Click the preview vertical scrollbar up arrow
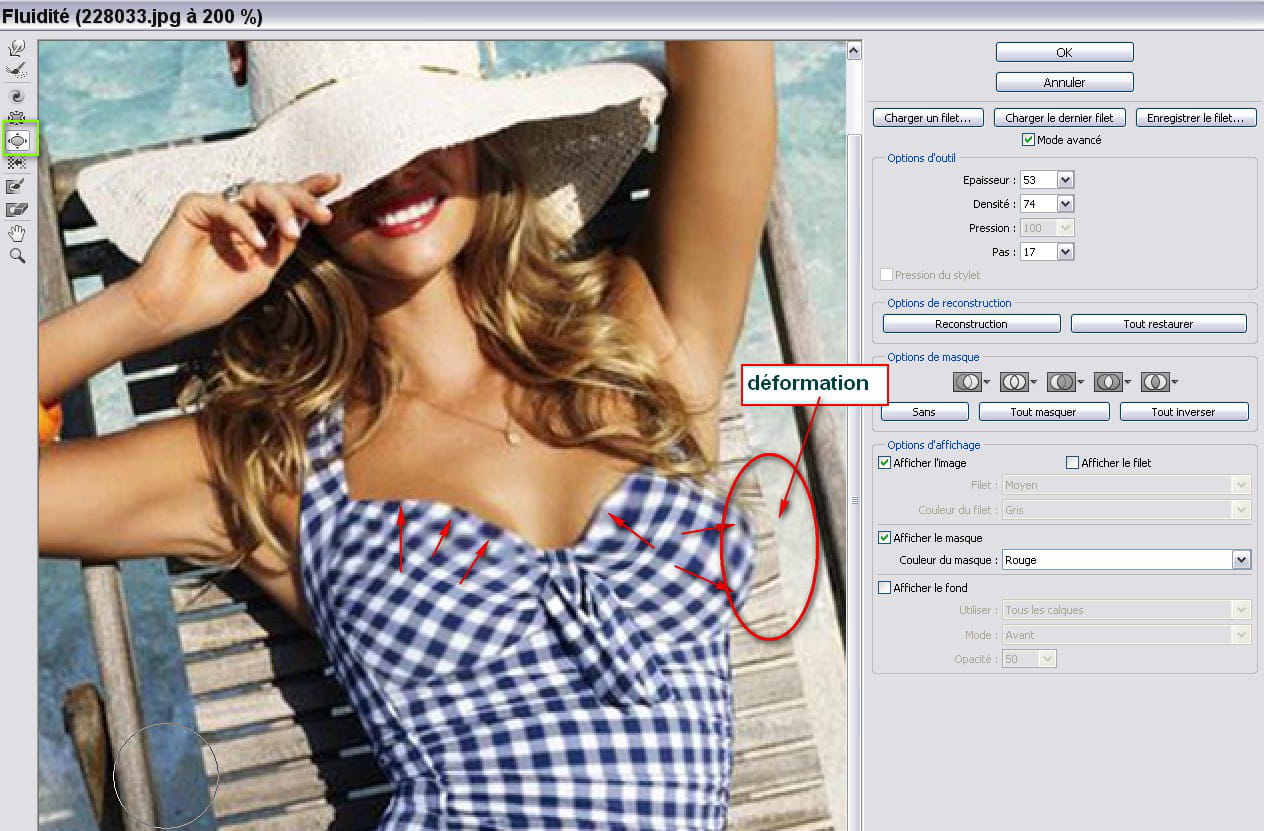 tap(854, 50)
